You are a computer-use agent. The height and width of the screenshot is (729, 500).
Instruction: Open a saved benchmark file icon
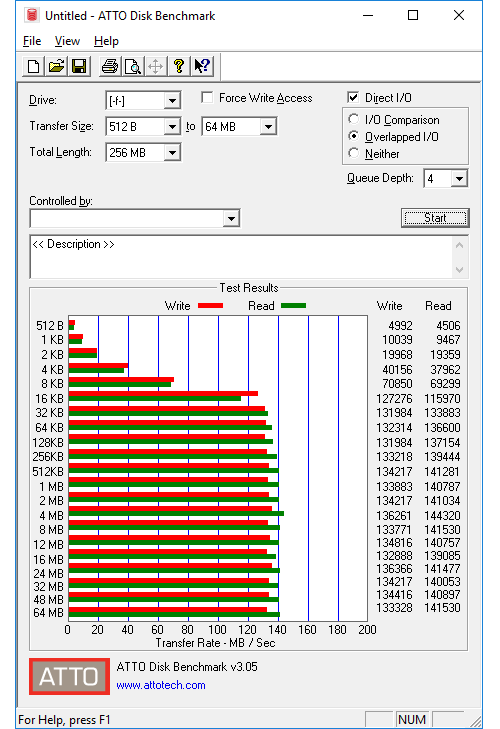[57, 66]
